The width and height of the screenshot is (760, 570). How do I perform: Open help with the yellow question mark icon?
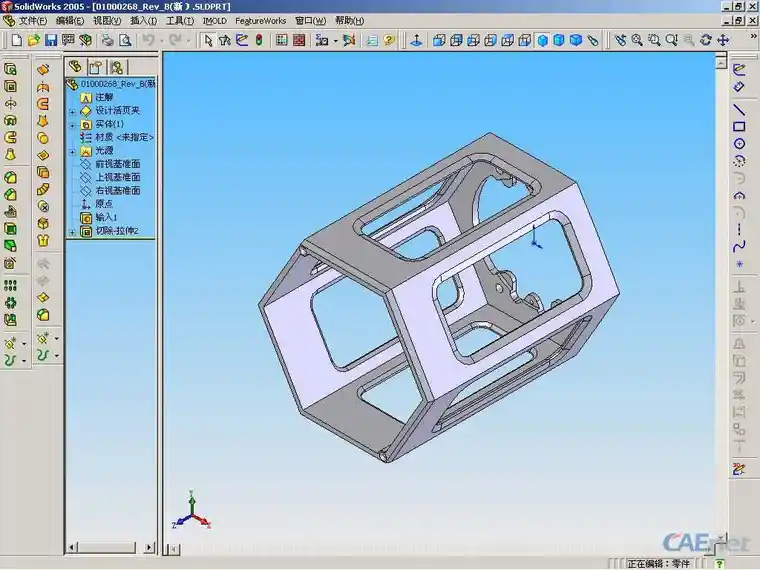[x=389, y=40]
